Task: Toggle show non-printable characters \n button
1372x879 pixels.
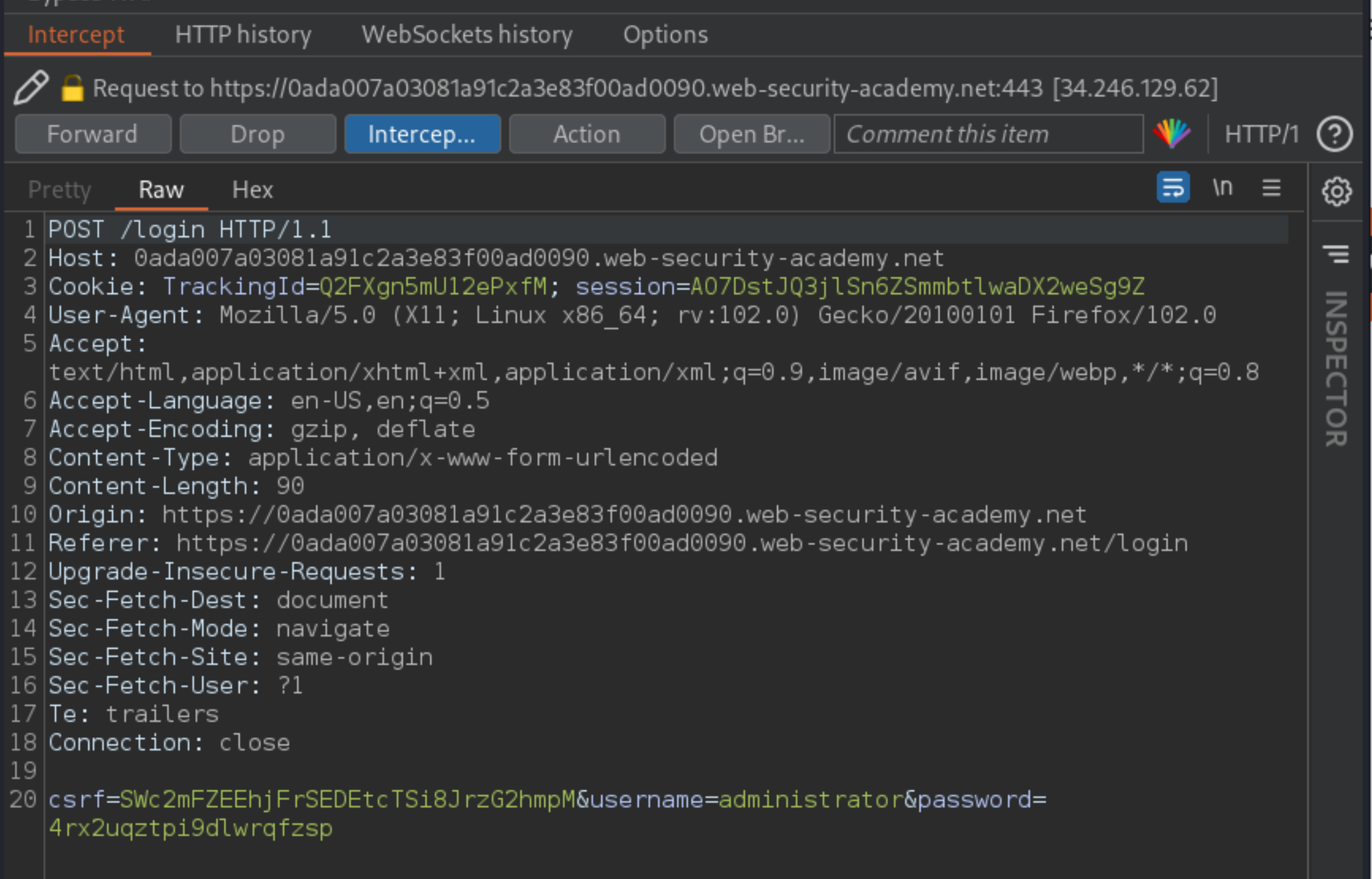Action: (1222, 188)
